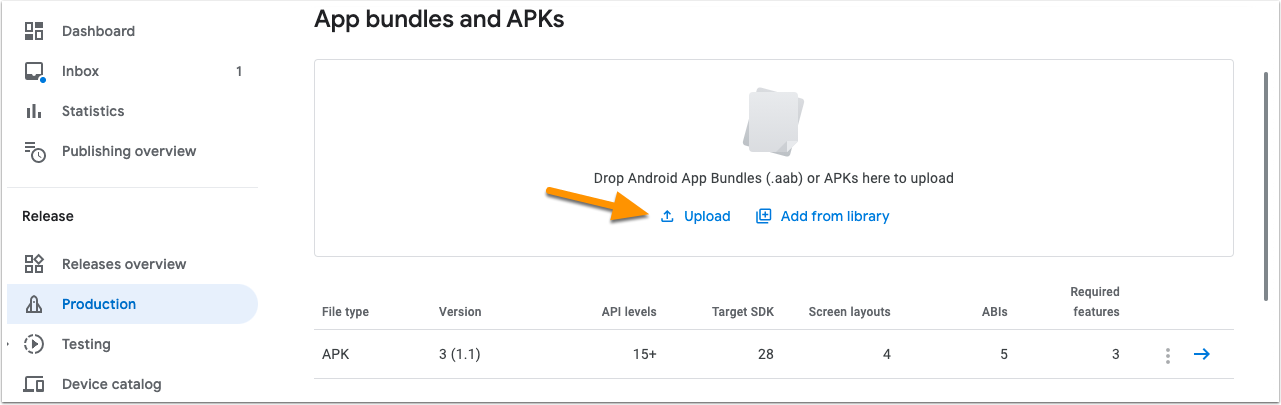
Task: Click the page vertical scrollbar
Action: [x=1266, y=185]
